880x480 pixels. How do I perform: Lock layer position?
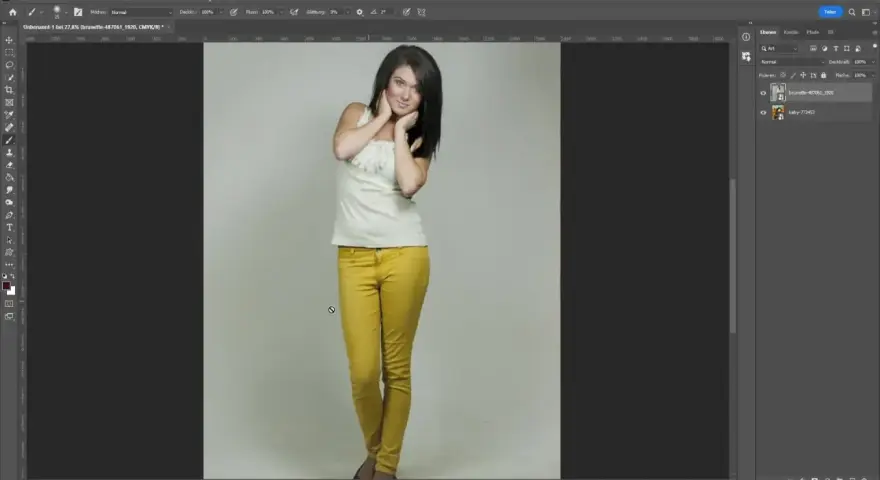[x=803, y=75]
